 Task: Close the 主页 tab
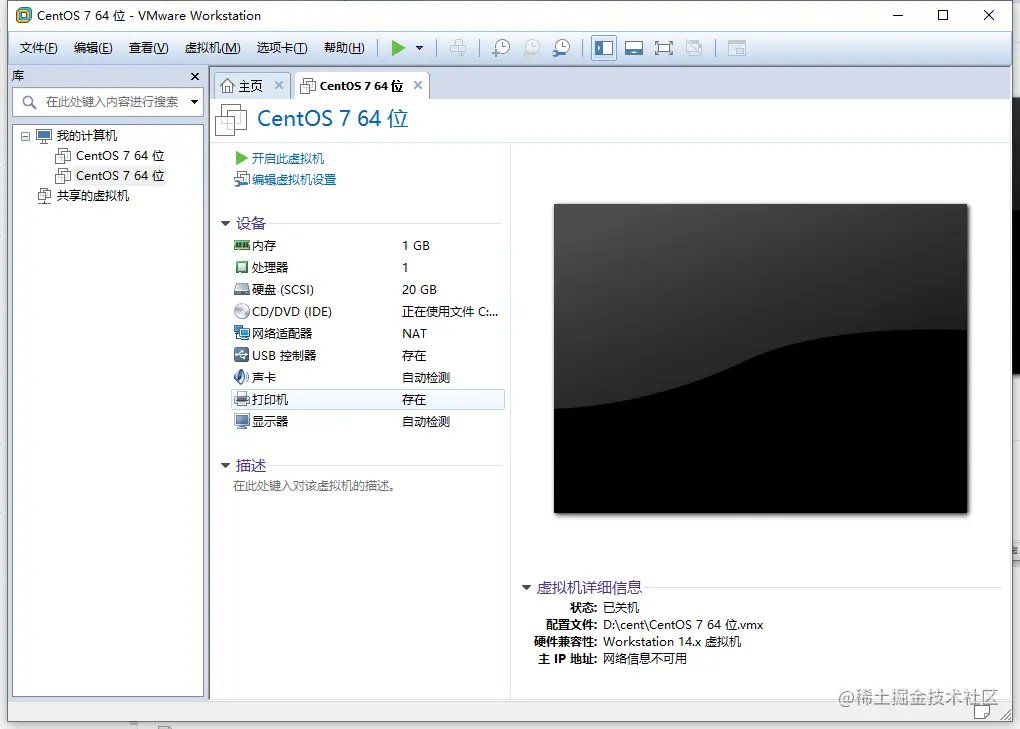pos(279,85)
